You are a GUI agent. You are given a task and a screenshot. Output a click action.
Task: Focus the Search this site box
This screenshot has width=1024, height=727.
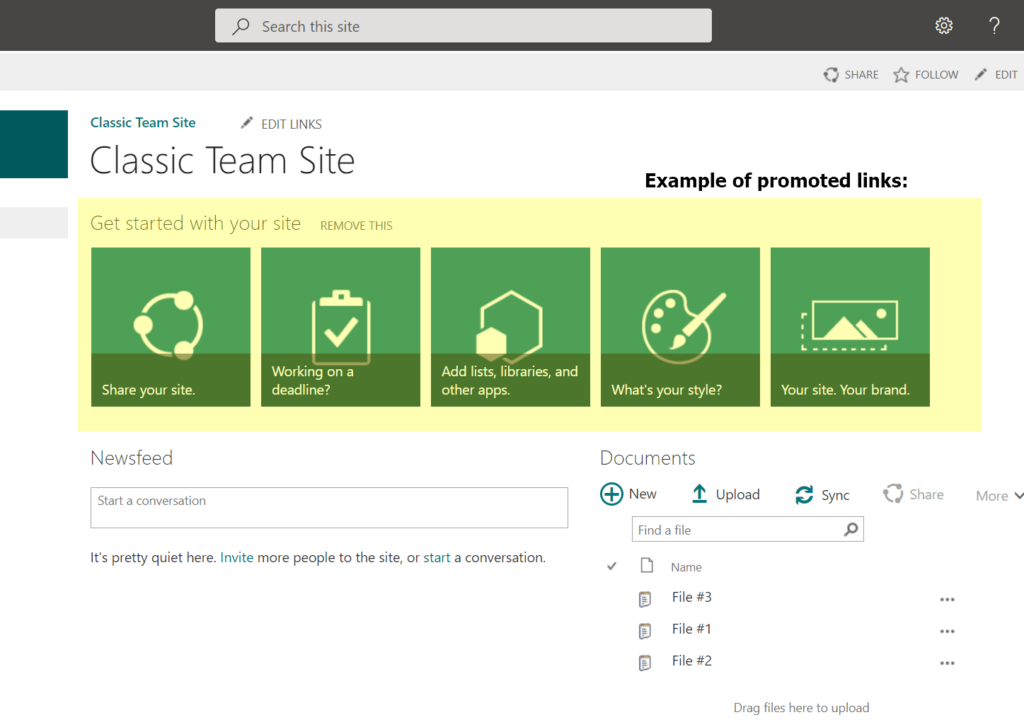463,26
